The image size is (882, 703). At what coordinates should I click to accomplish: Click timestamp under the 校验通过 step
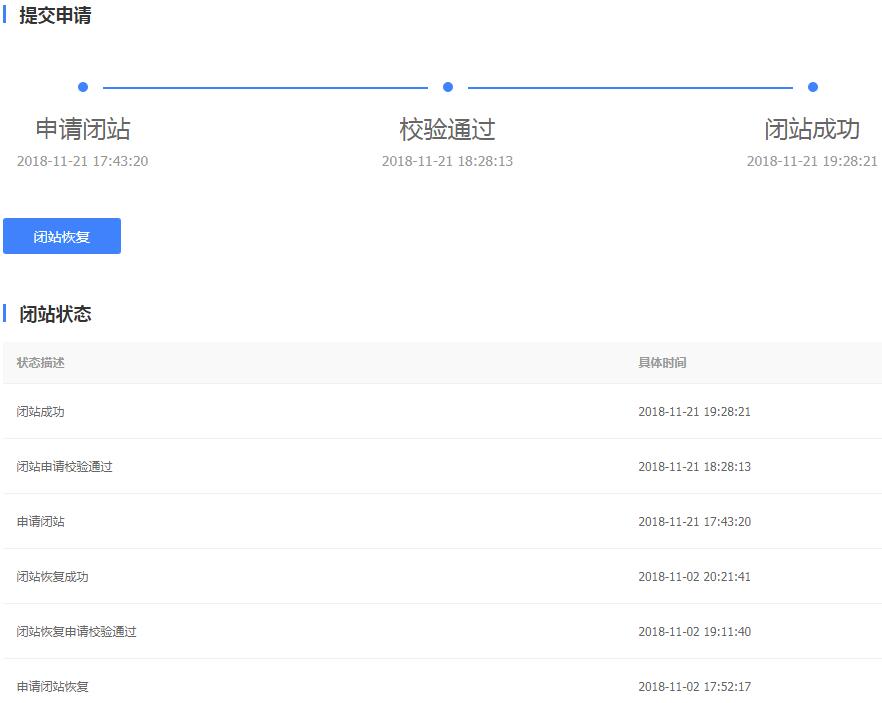tap(447, 161)
